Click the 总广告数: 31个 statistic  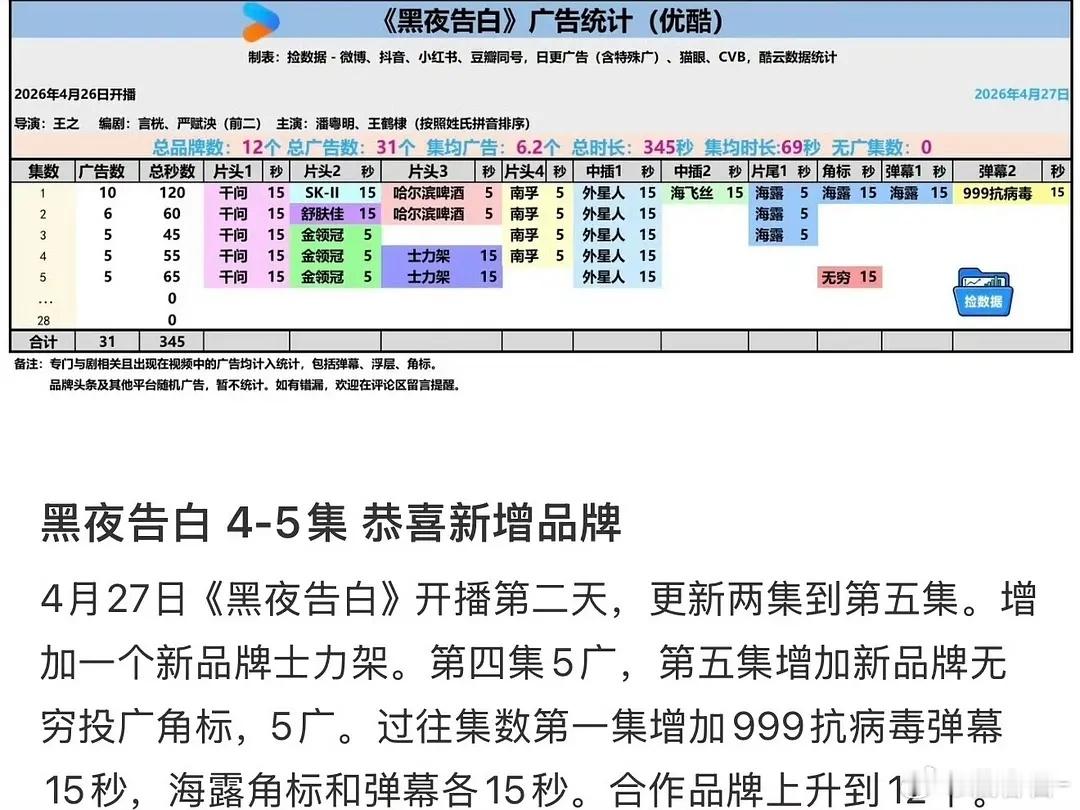click(351, 147)
